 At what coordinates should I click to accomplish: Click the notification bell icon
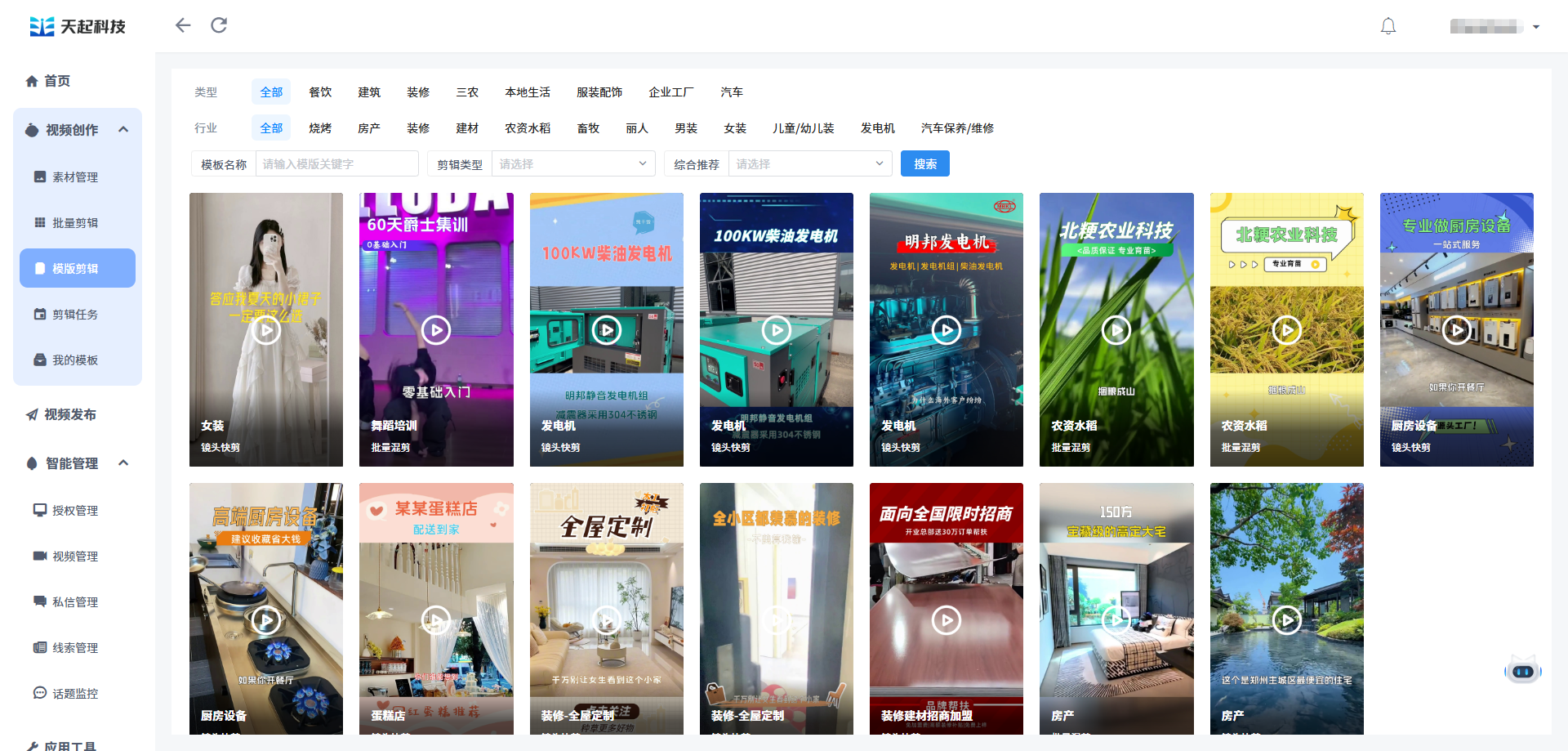pos(1388,26)
